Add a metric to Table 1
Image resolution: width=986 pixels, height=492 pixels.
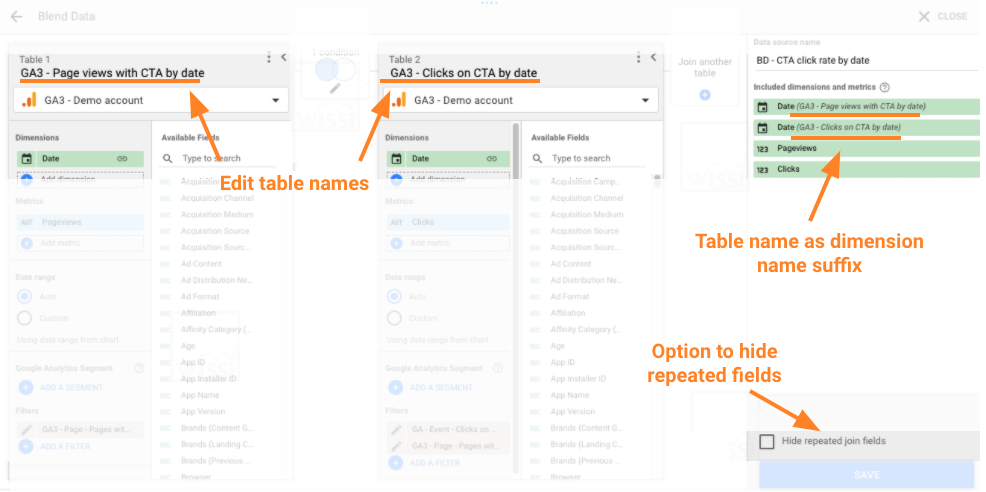click(80, 243)
